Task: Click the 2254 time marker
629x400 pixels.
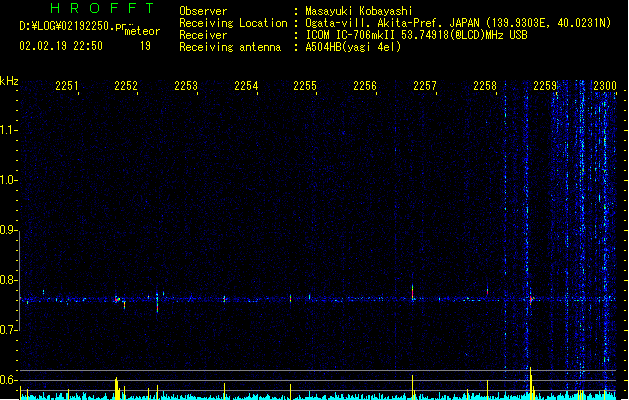Action: pos(246,86)
